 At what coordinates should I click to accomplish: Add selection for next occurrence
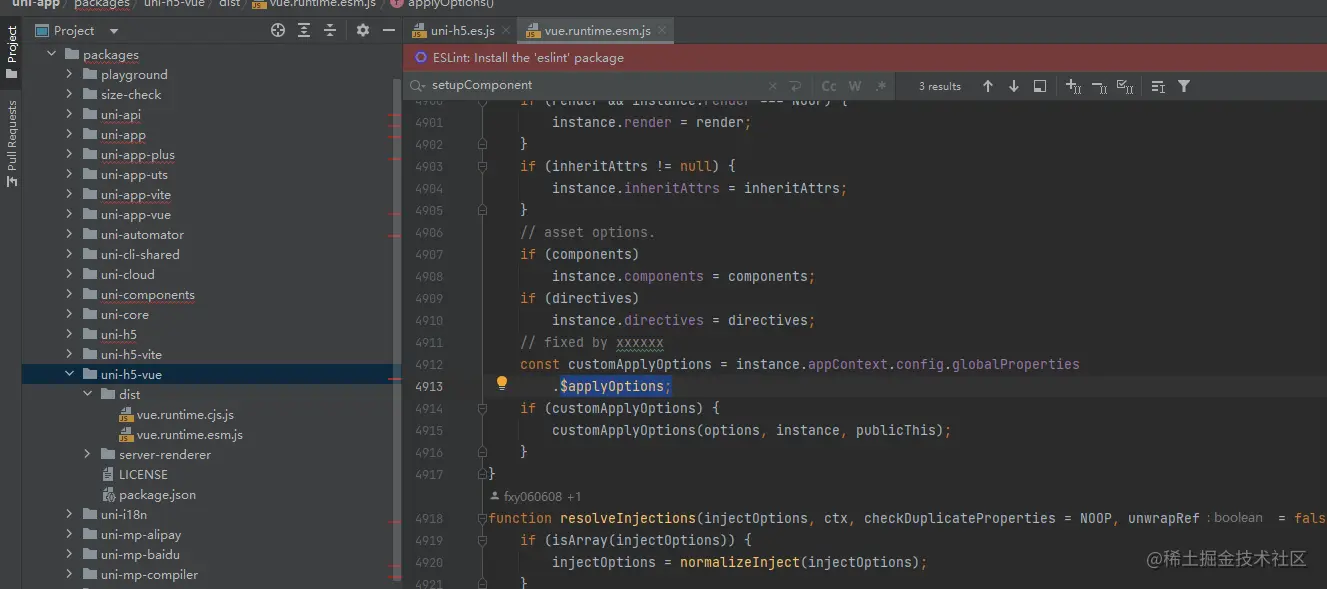pos(1073,86)
